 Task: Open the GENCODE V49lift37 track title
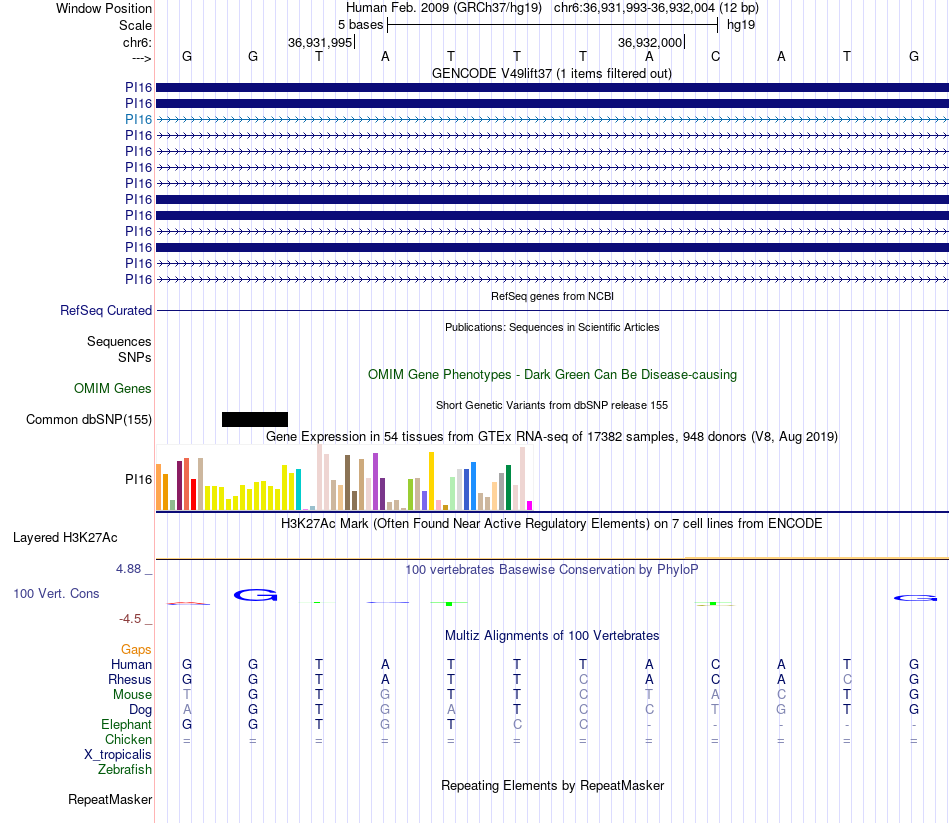[551, 73]
